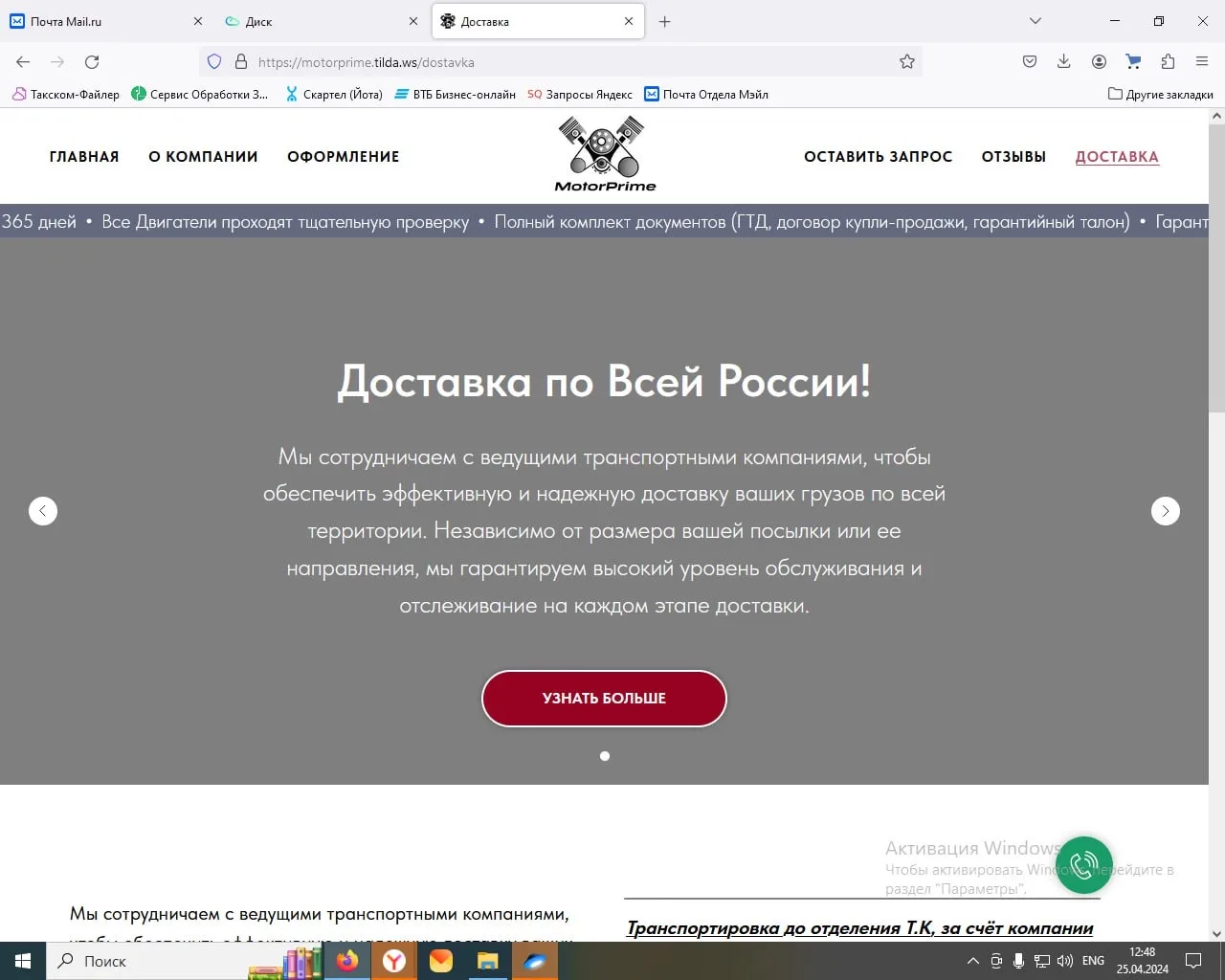The image size is (1225, 980).
Task: Open the Firefox hamburger application menu
Action: [1202, 62]
